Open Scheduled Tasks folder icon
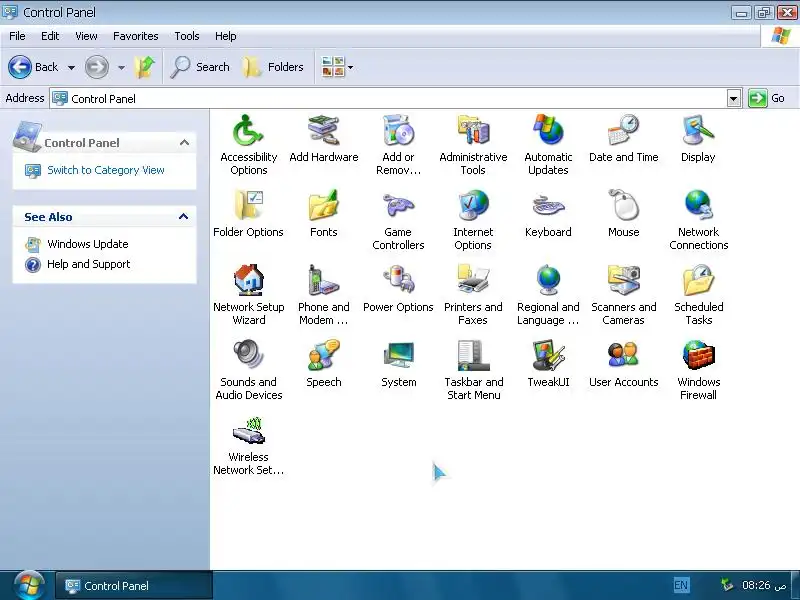 698,294
